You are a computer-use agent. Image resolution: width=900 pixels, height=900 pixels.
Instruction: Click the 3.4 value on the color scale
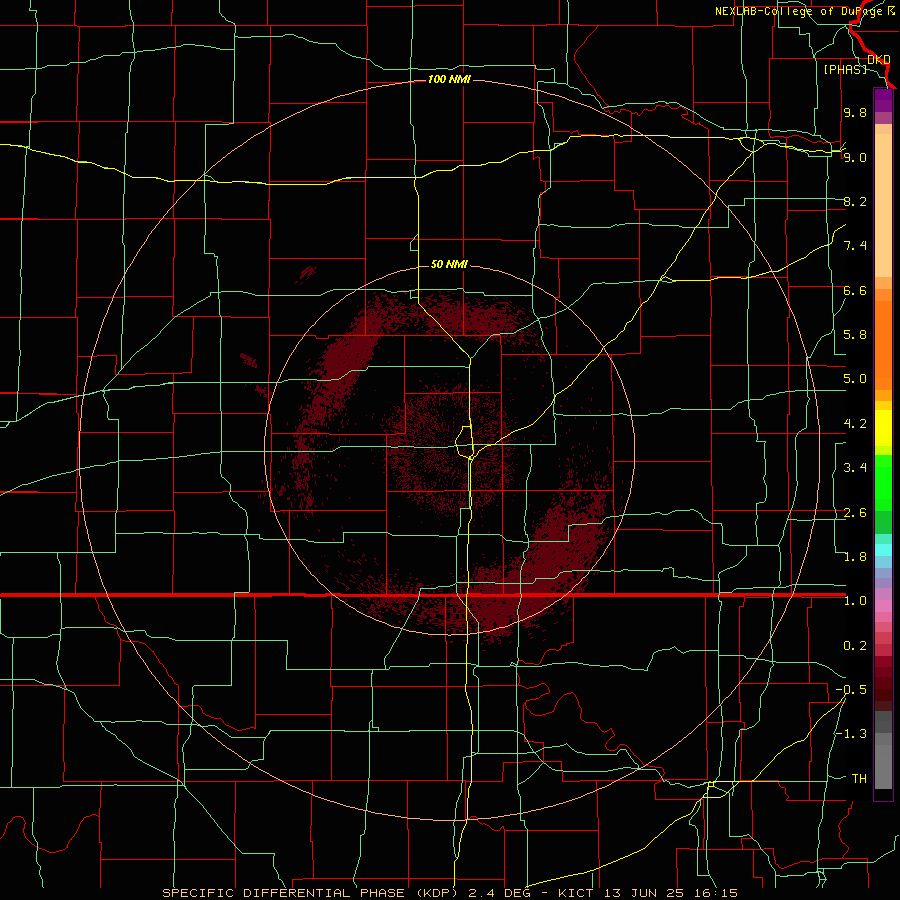[855, 468]
